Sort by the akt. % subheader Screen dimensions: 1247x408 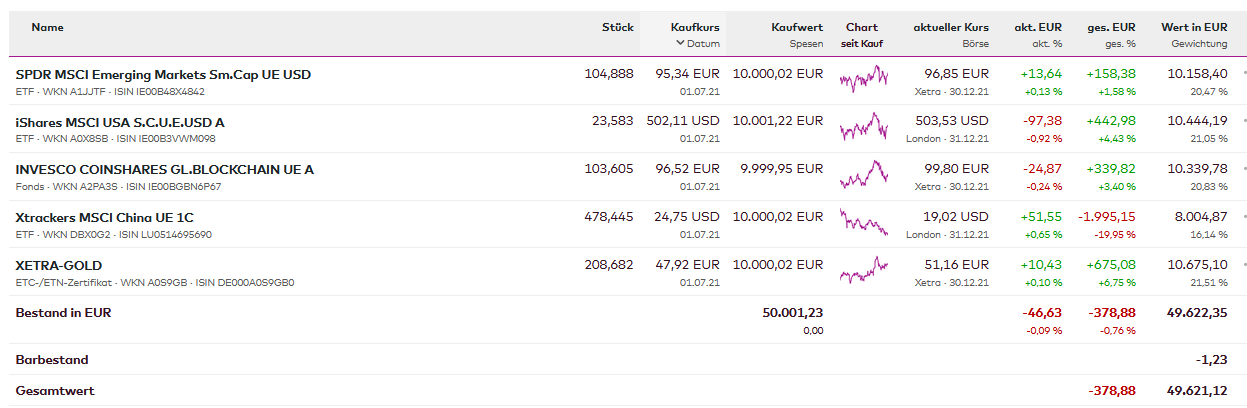tap(1046, 44)
